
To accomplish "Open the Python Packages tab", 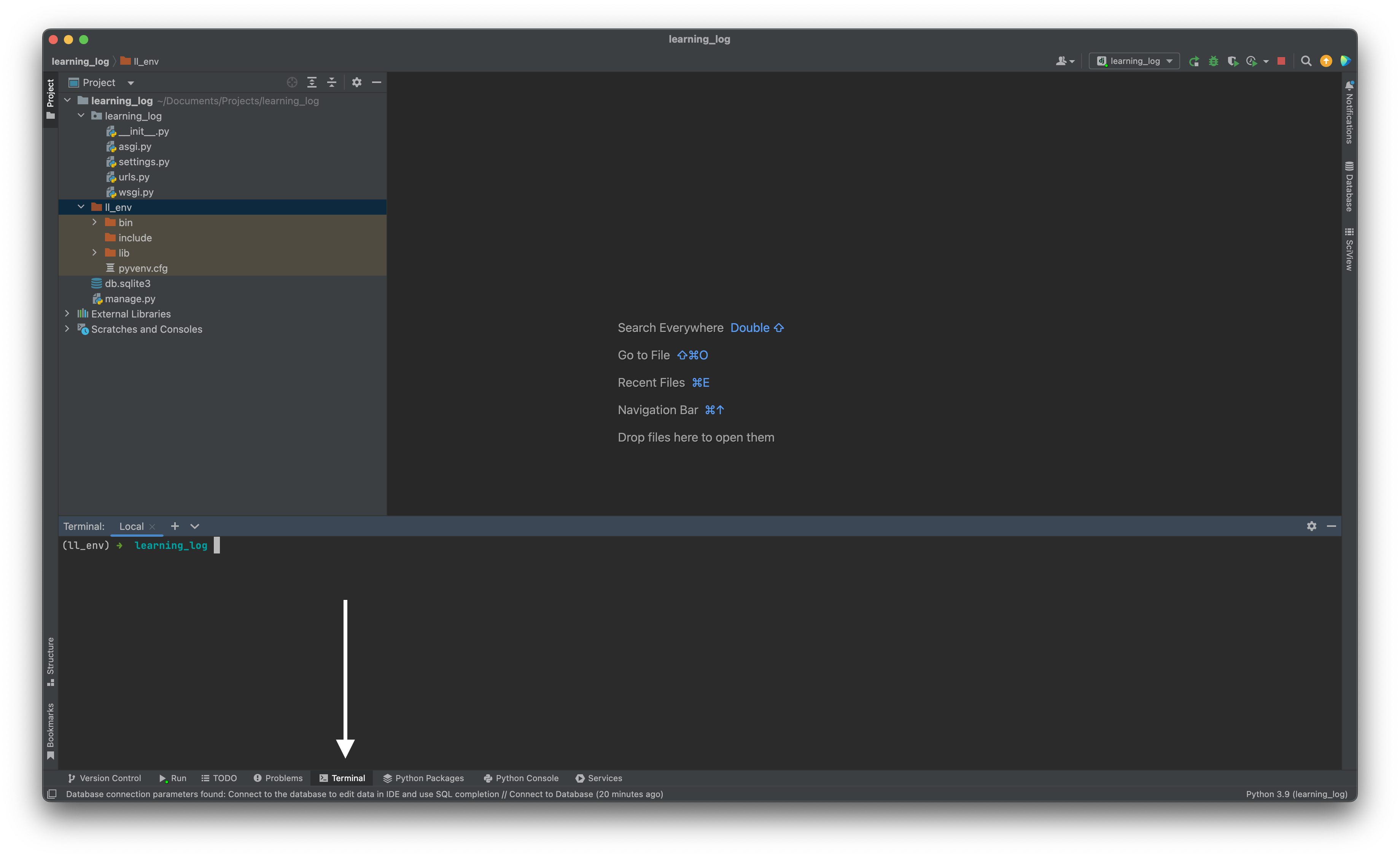I will [423, 778].
